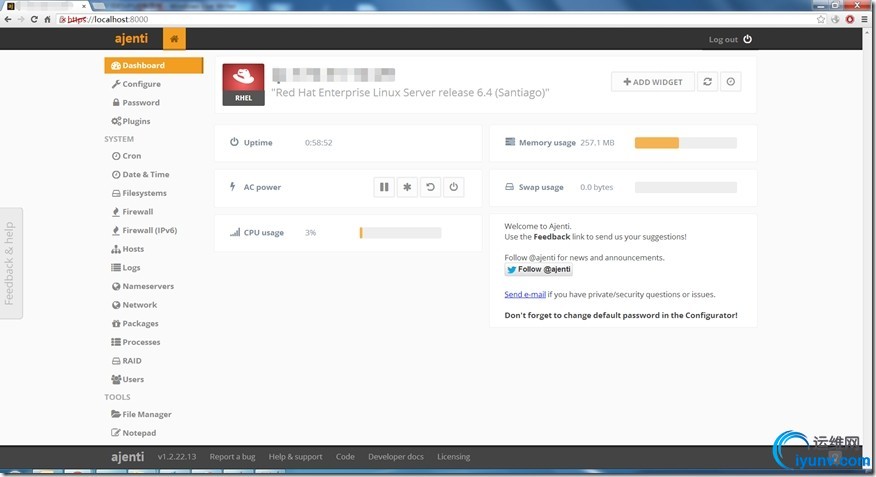Click the ajenti logo in header
The height and width of the screenshot is (477, 876).
point(131,39)
